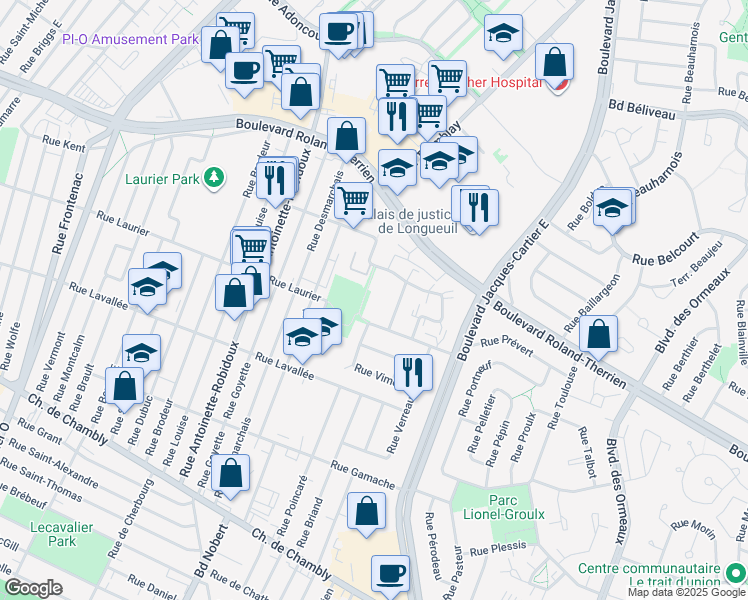748x600 pixels.
Task: Open the shopping bag marker near Rue Dubuc
Action: [125, 387]
